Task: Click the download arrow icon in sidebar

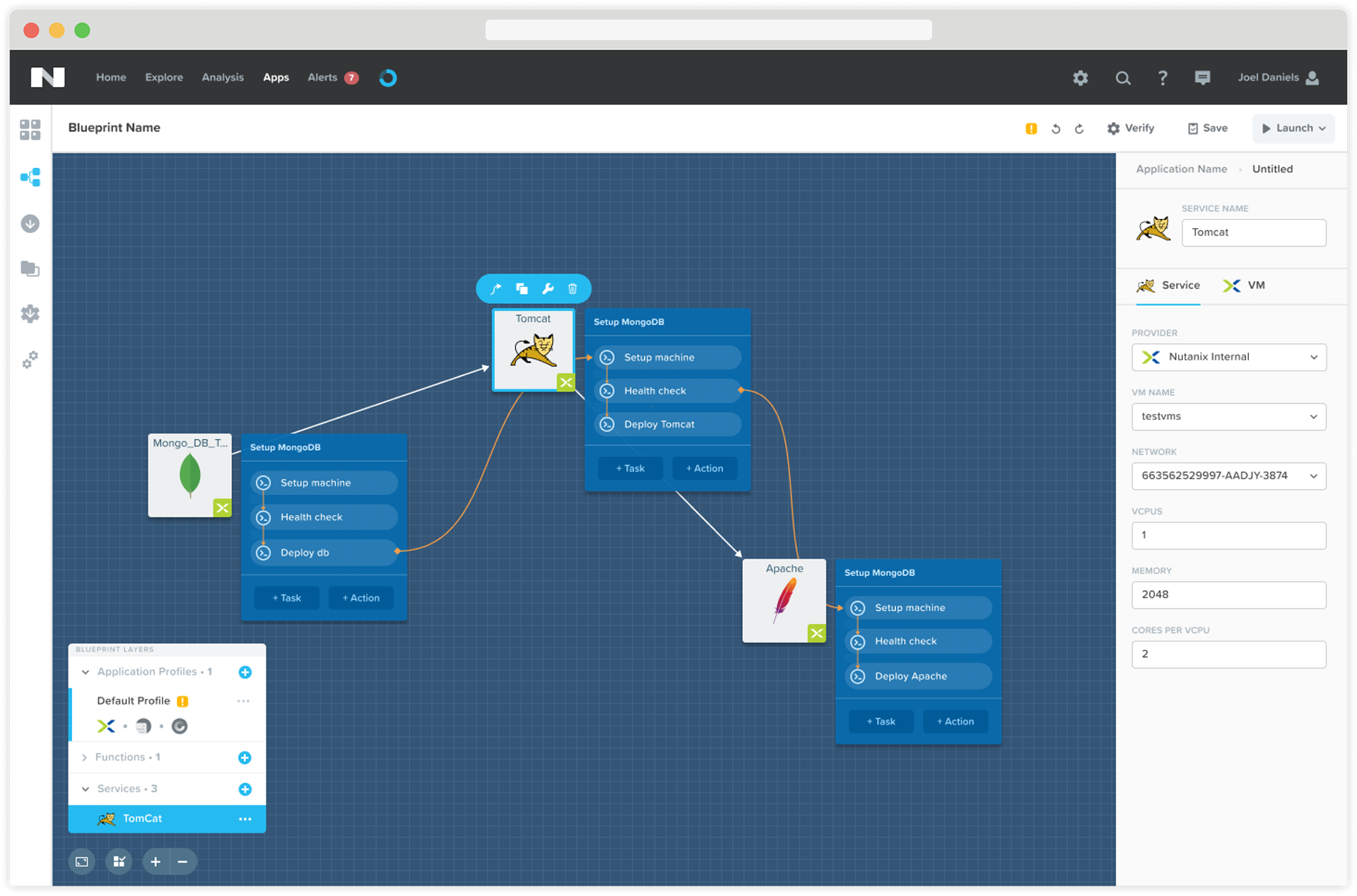Action: (30, 223)
